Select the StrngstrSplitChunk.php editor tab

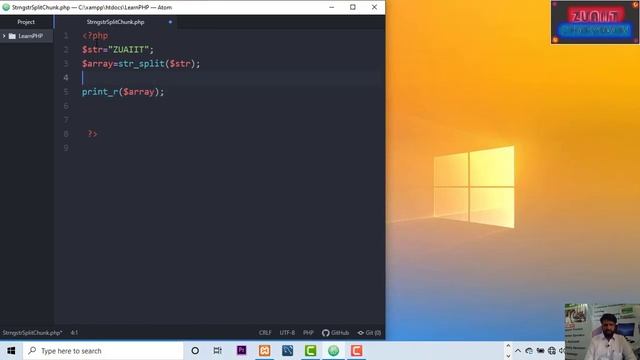[116, 22]
